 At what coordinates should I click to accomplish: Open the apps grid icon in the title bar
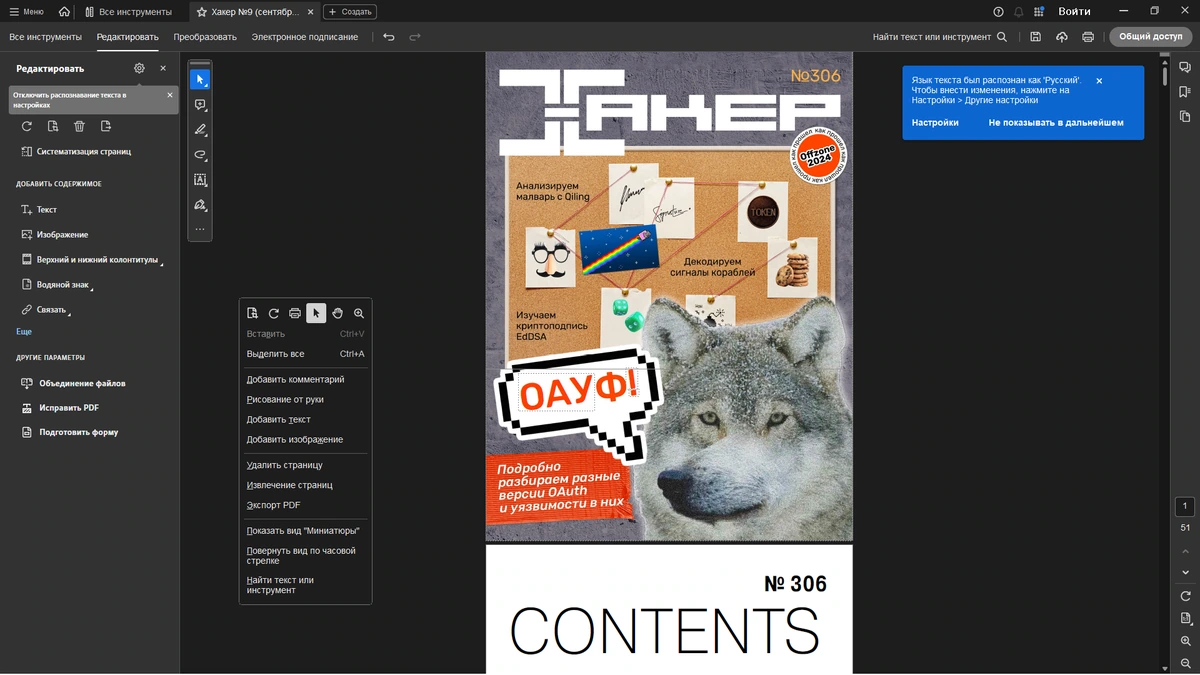pos(1039,12)
